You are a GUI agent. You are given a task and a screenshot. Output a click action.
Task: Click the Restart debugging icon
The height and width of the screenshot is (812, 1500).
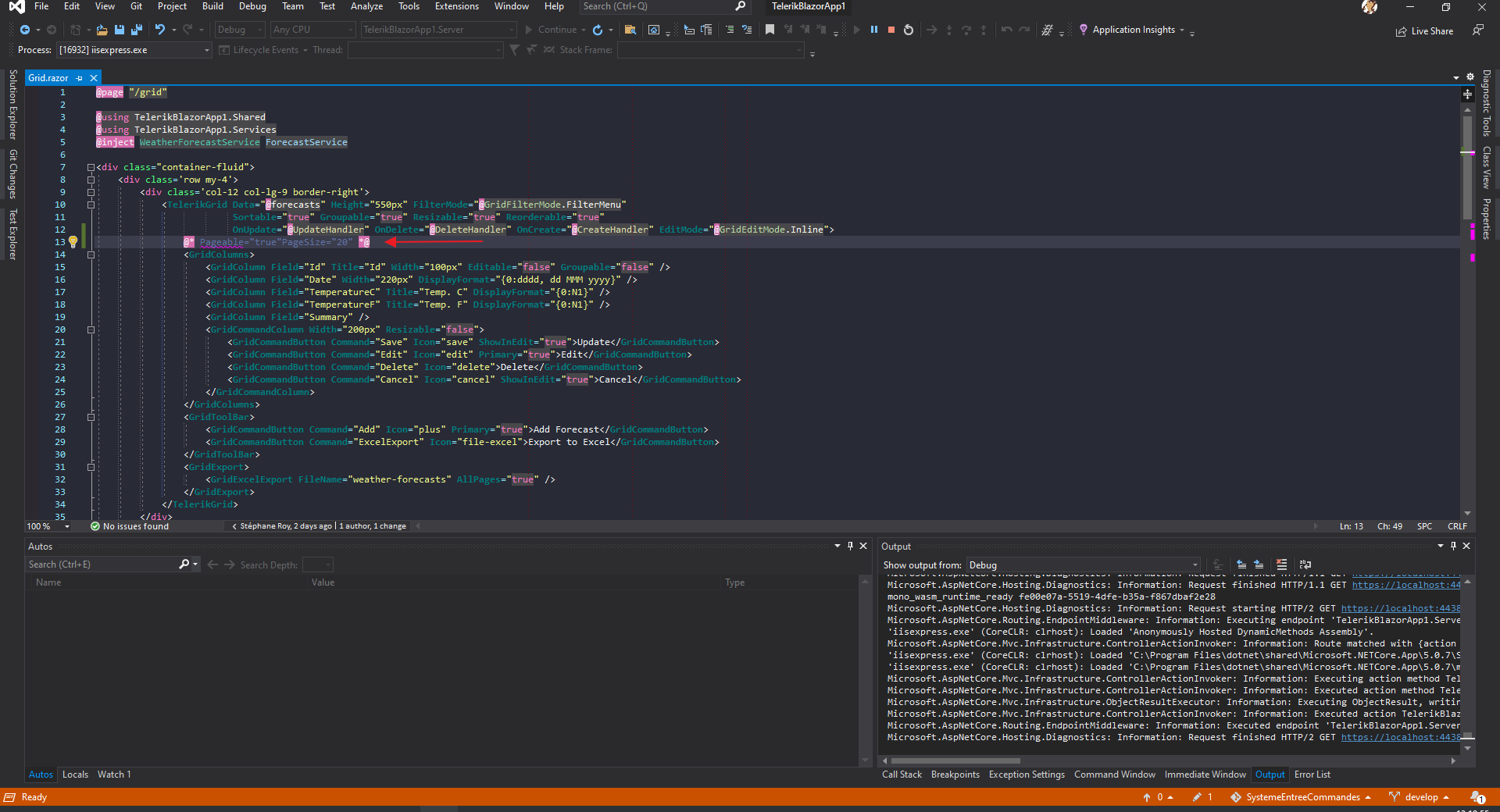pos(908,30)
